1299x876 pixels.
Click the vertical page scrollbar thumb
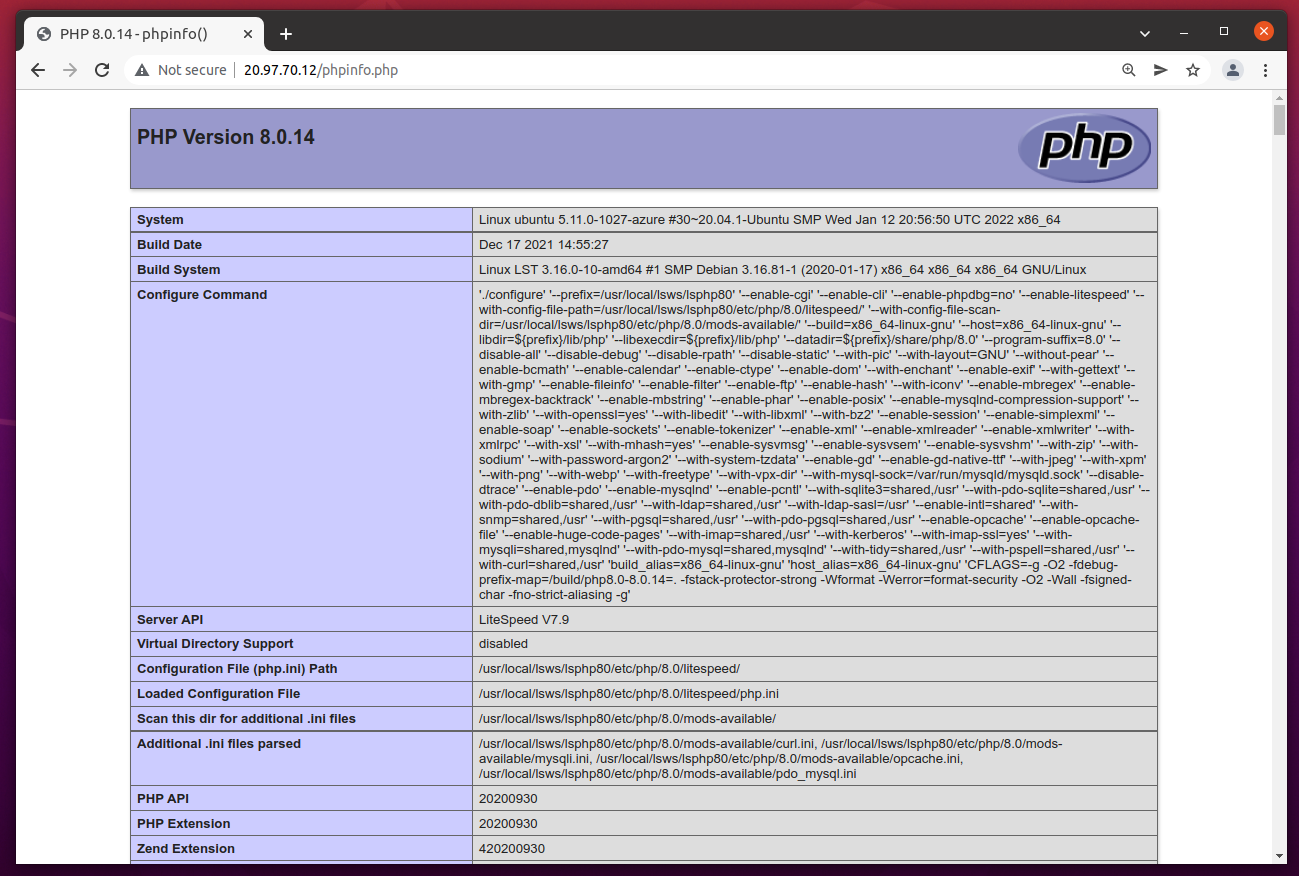[x=1279, y=120]
